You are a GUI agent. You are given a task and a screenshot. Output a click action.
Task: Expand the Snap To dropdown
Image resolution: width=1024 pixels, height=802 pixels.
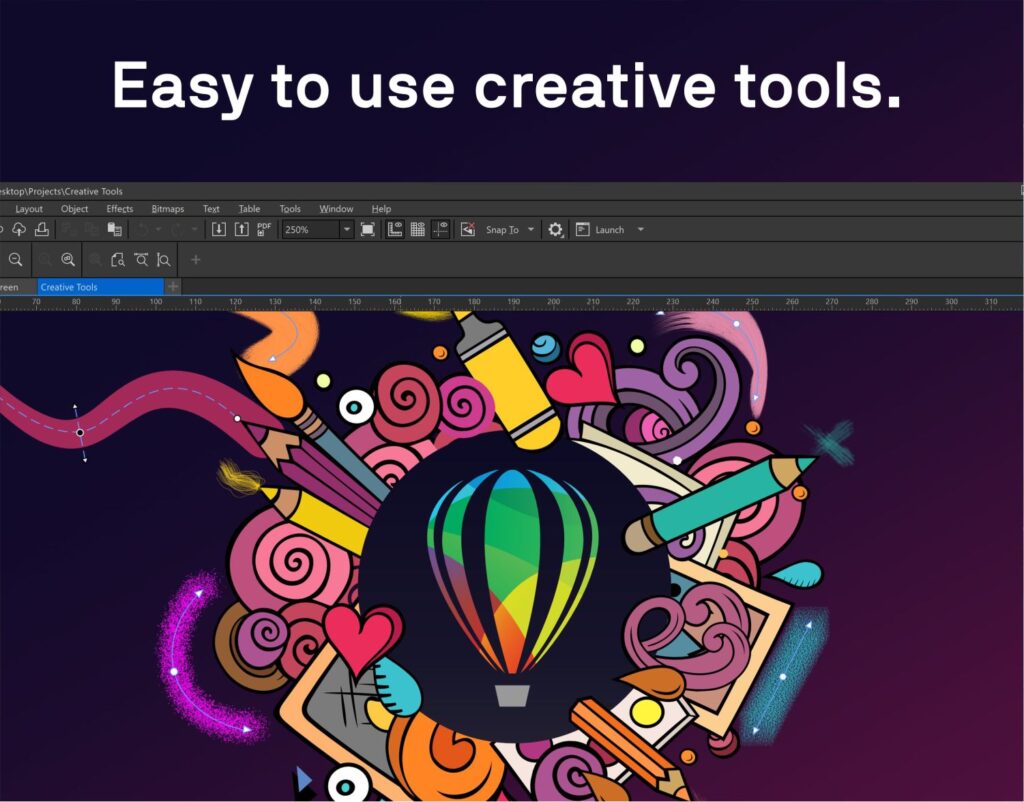click(531, 230)
